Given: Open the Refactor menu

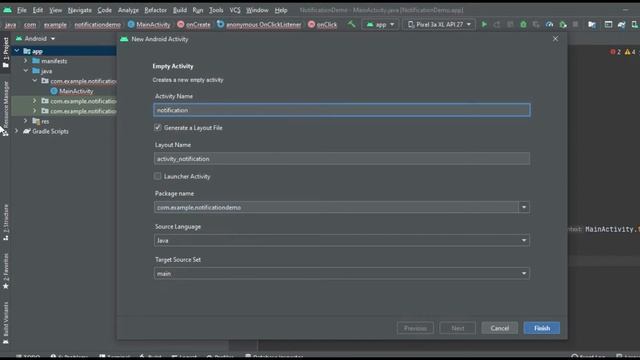Looking at the screenshot, I should [156, 10].
